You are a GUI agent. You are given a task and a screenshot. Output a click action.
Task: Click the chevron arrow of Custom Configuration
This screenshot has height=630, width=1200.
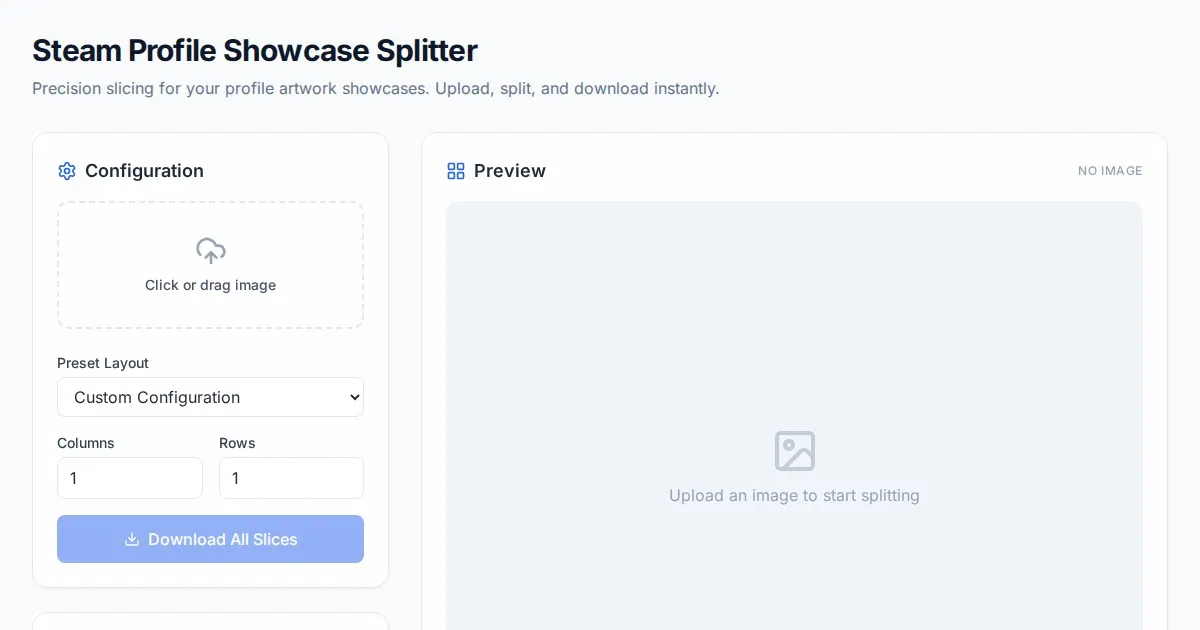tap(353, 397)
